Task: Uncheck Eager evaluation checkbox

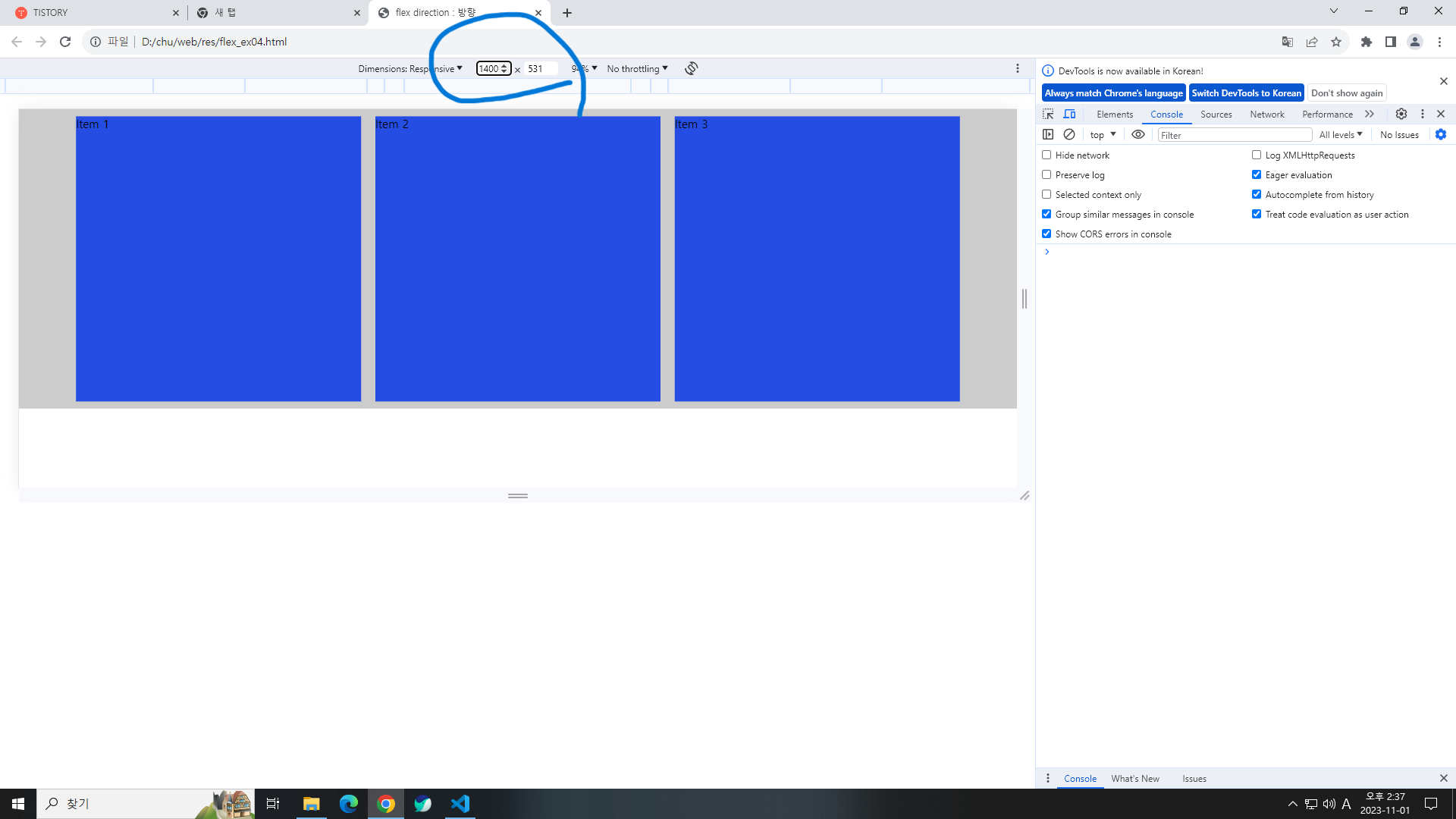Action: click(1257, 174)
